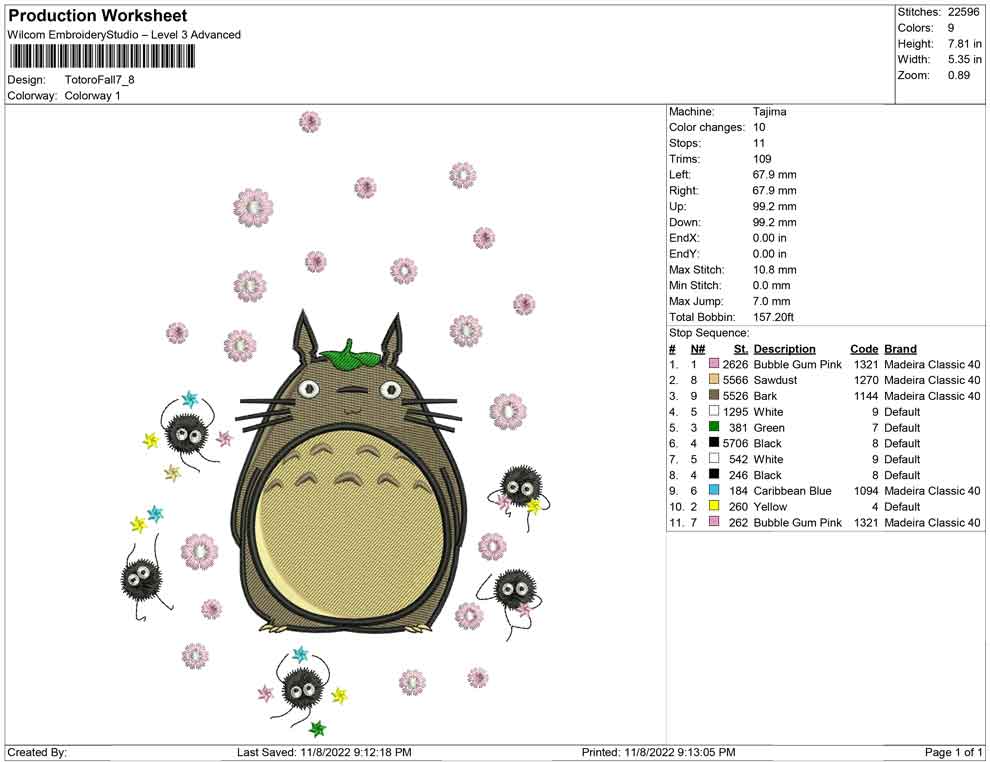
Task: Click the "Caribbean Blue" description text
Action: click(x=792, y=491)
